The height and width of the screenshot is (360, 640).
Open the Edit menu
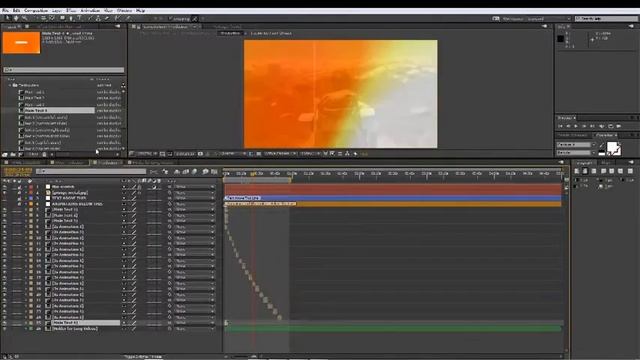pos(16,11)
